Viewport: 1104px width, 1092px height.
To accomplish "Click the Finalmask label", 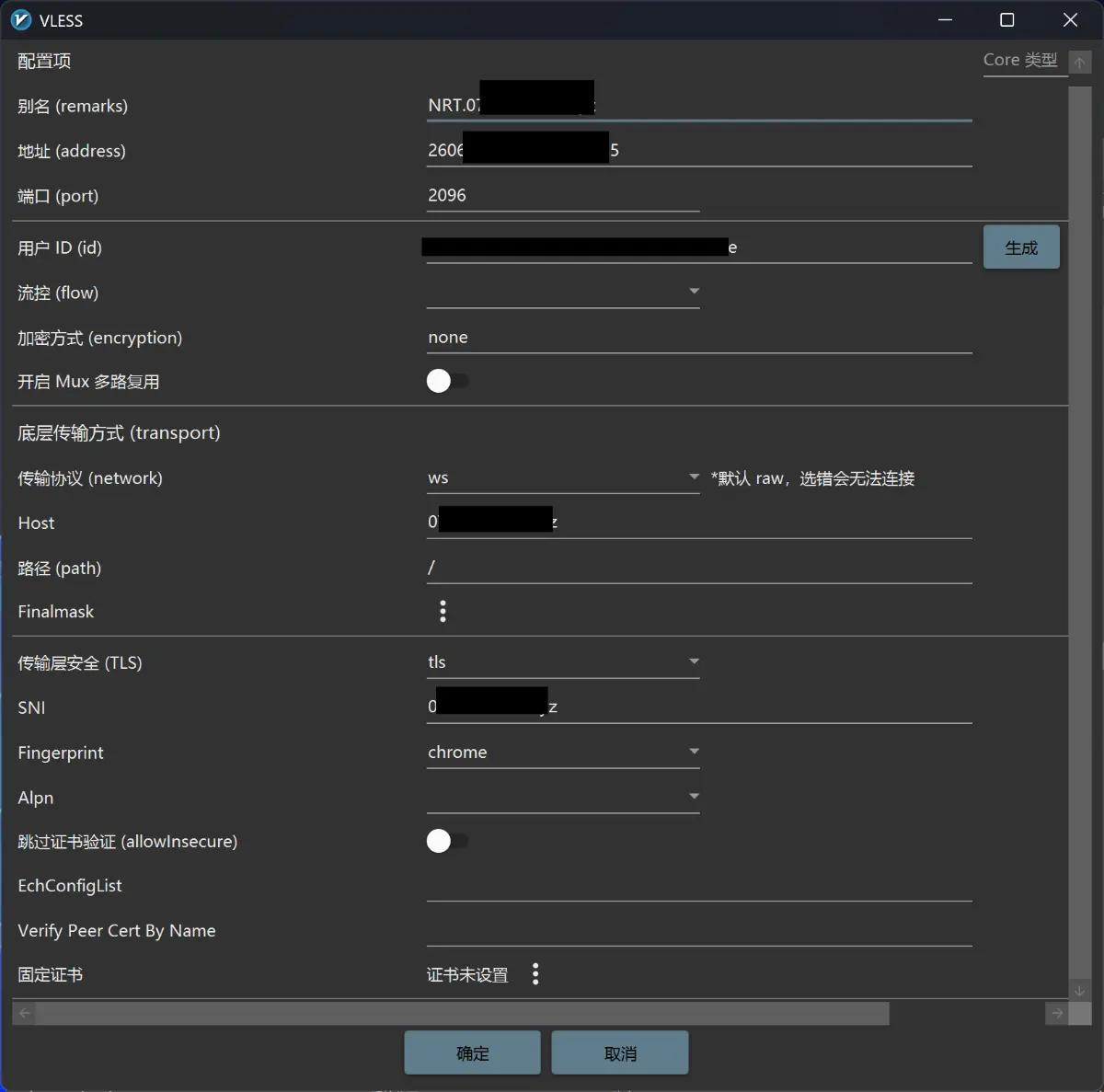I will pyautogui.click(x=56, y=612).
